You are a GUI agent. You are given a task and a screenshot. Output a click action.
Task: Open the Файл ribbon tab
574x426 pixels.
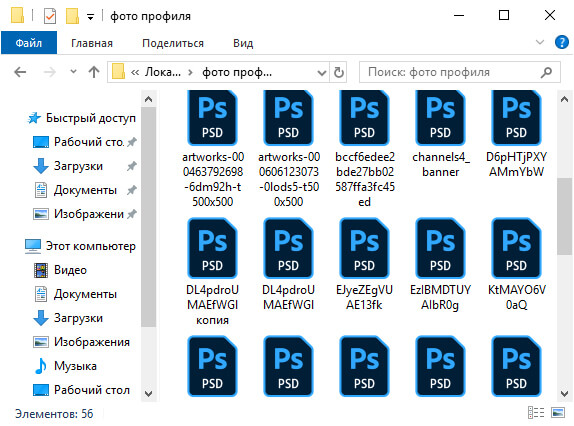[x=29, y=43]
